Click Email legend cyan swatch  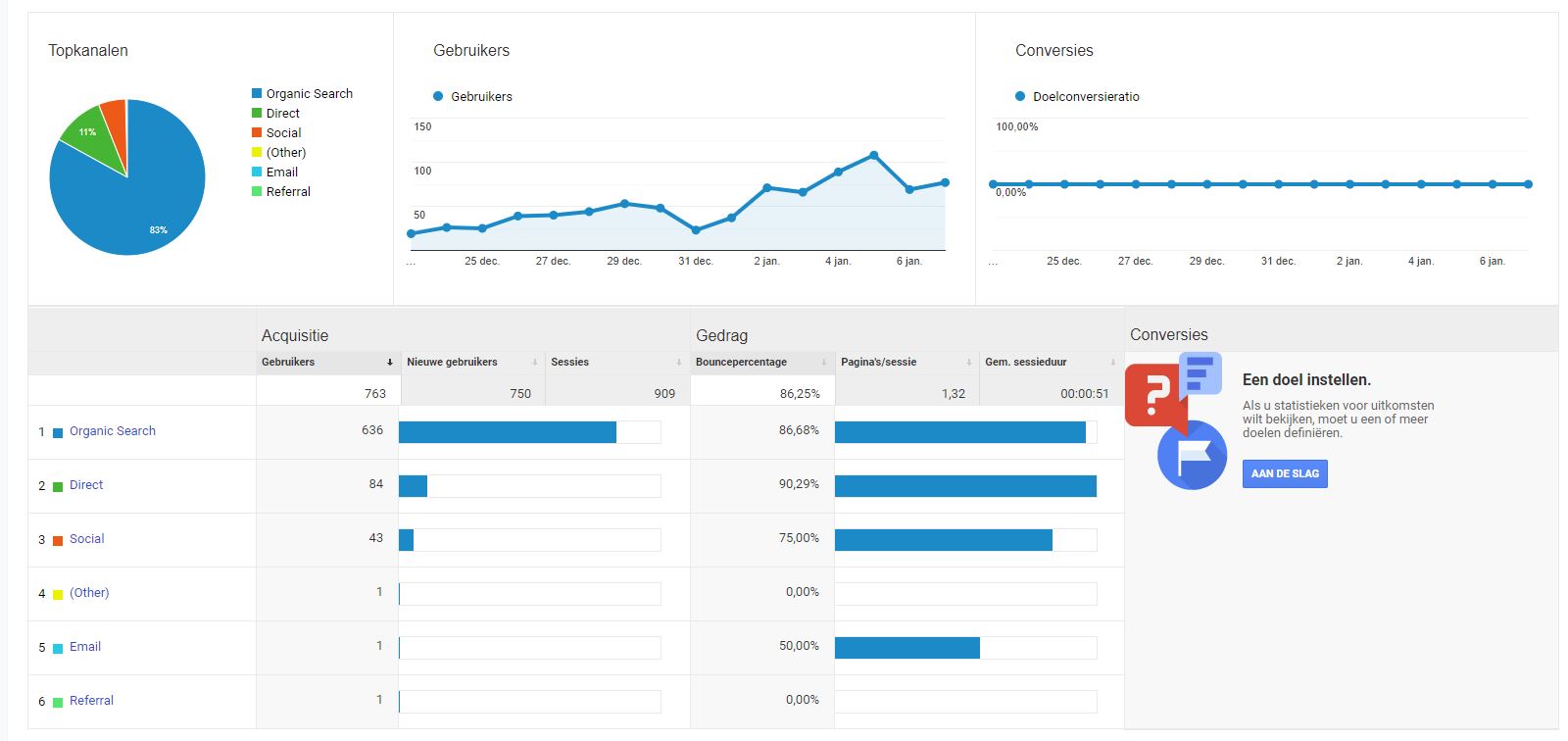click(257, 172)
